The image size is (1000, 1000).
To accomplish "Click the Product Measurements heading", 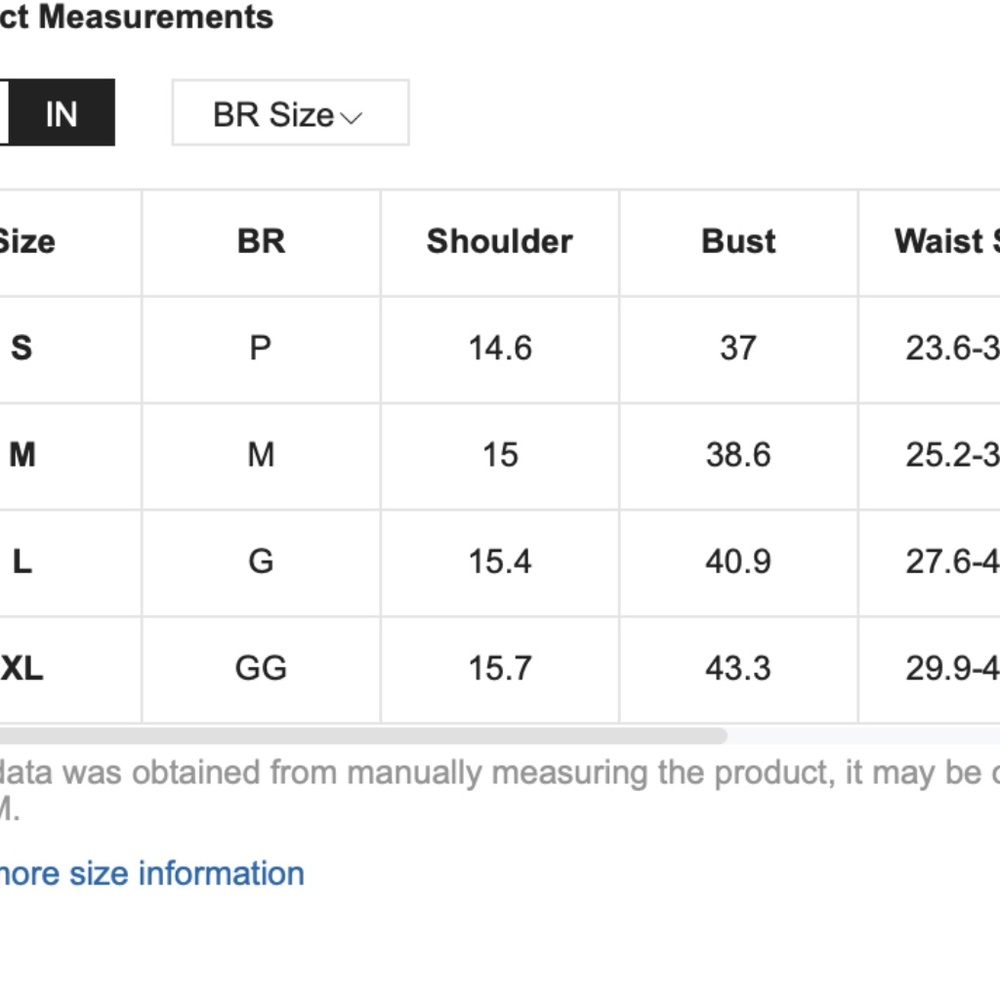I will pyautogui.click(x=137, y=17).
